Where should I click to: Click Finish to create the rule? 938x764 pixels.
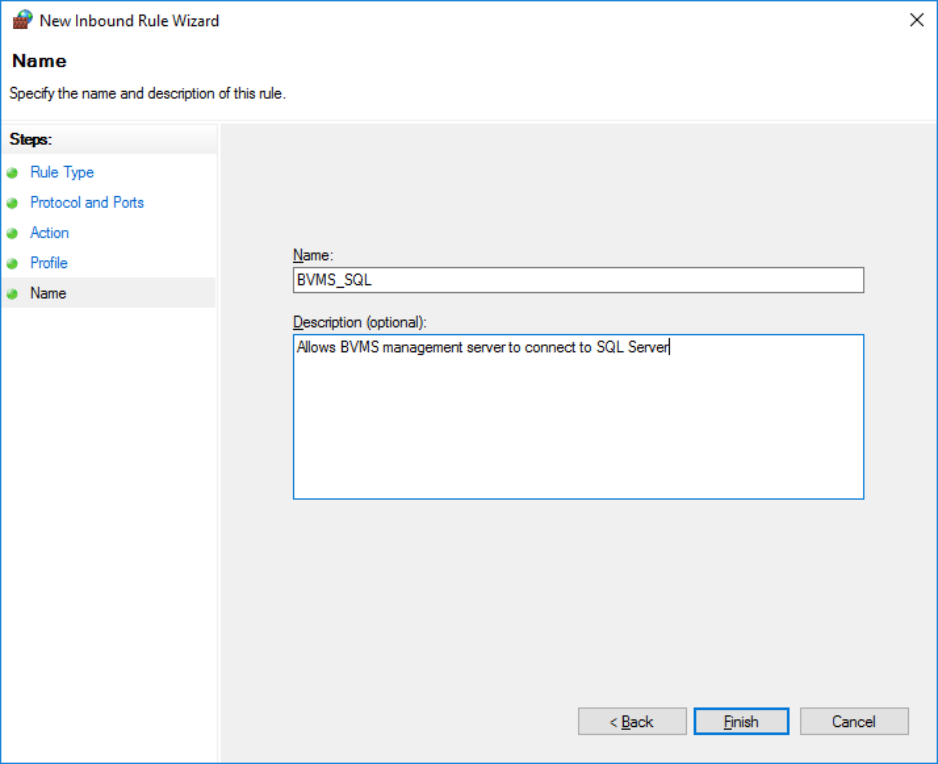coord(741,721)
